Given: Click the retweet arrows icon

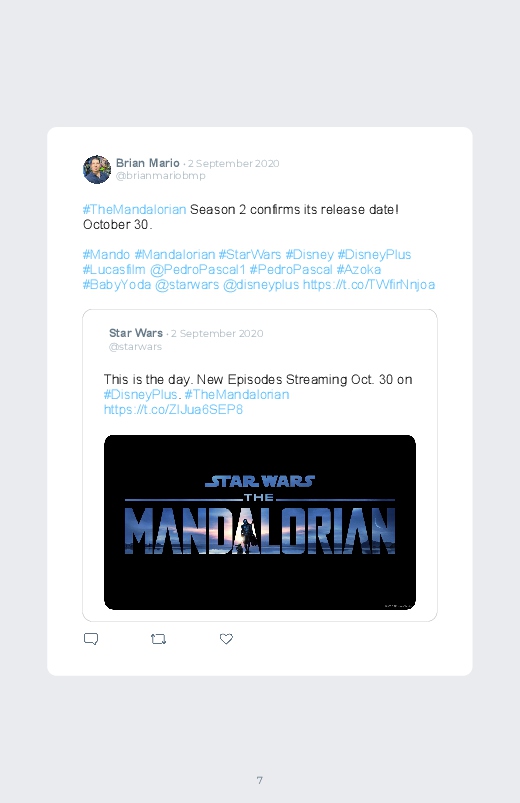Looking at the screenshot, I should 158,639.
